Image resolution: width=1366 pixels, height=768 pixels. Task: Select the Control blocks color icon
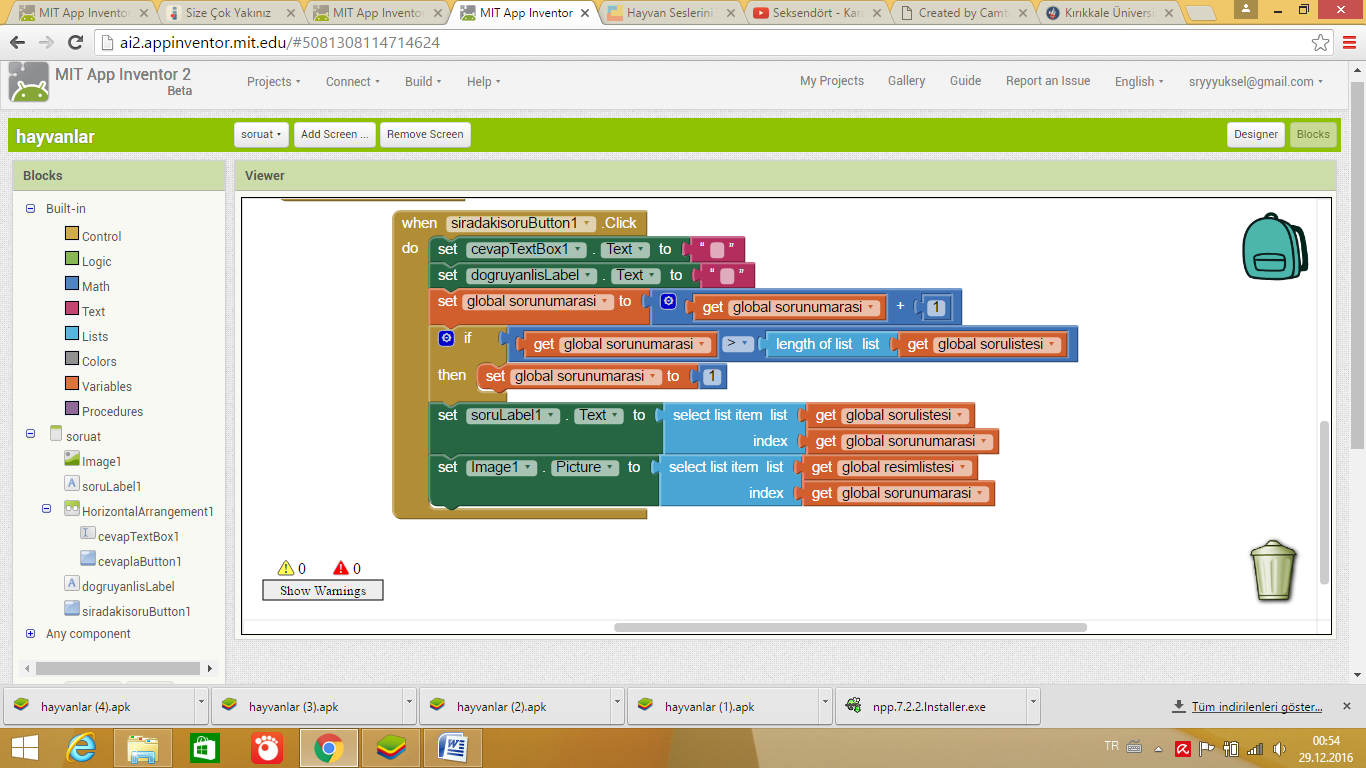pos(71,234)
